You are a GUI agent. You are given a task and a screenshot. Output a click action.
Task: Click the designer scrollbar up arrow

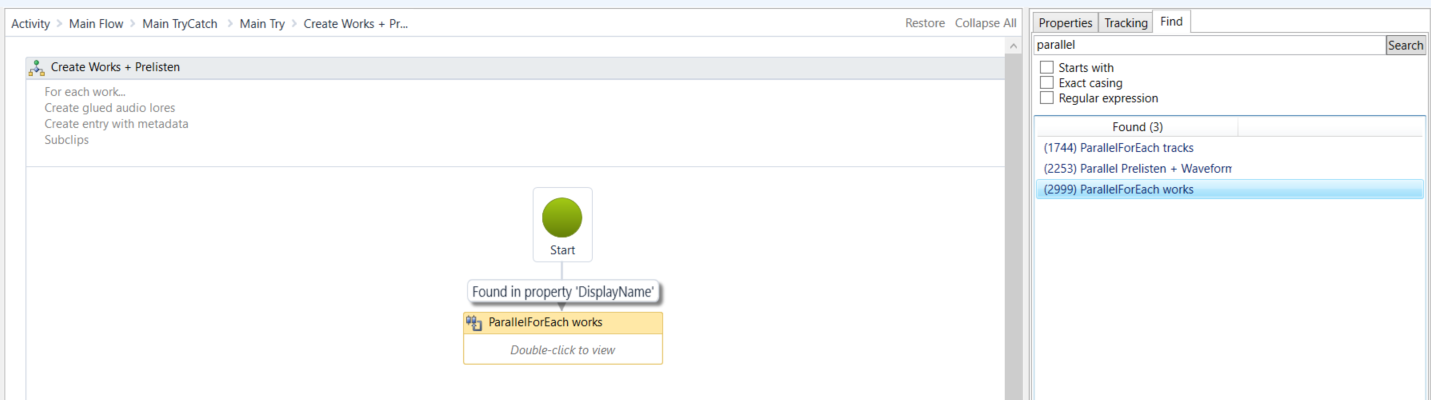coord(1015,48)
